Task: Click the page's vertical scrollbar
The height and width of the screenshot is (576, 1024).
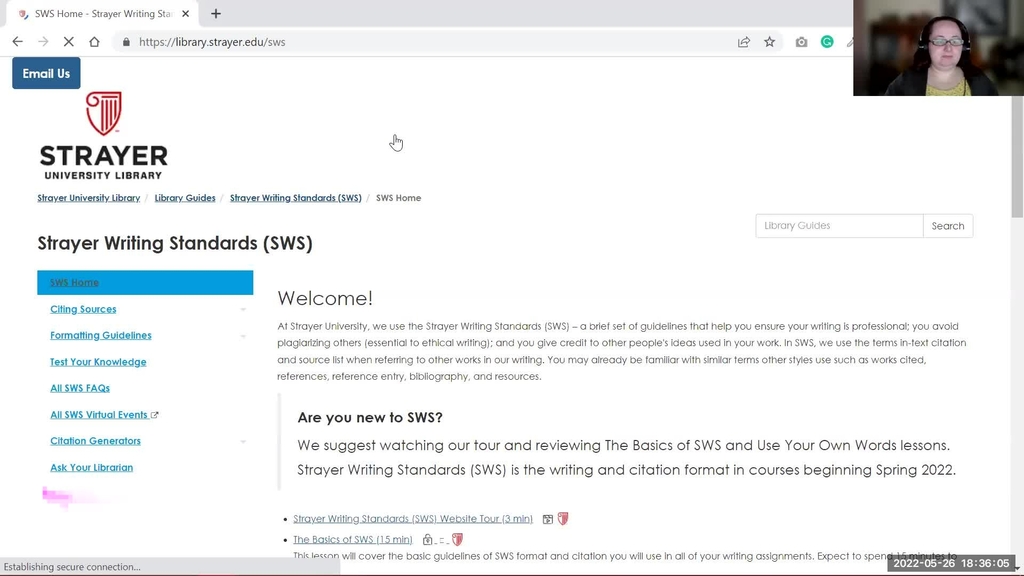Action: pos(1017,300)
